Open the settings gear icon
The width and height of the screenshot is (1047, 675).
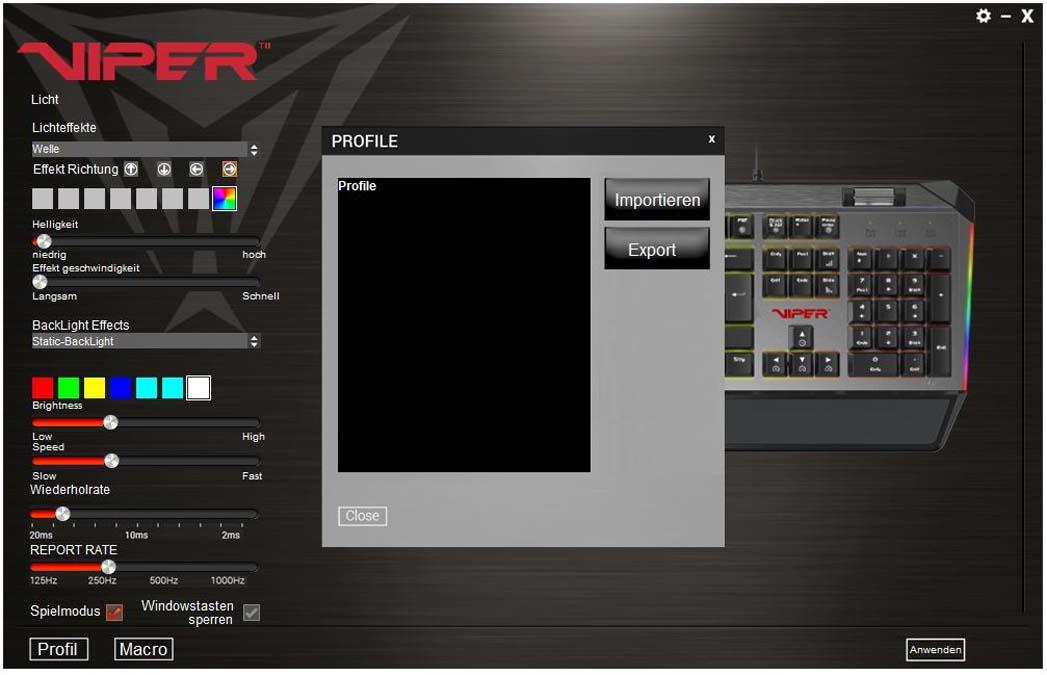tap(983, 15)
